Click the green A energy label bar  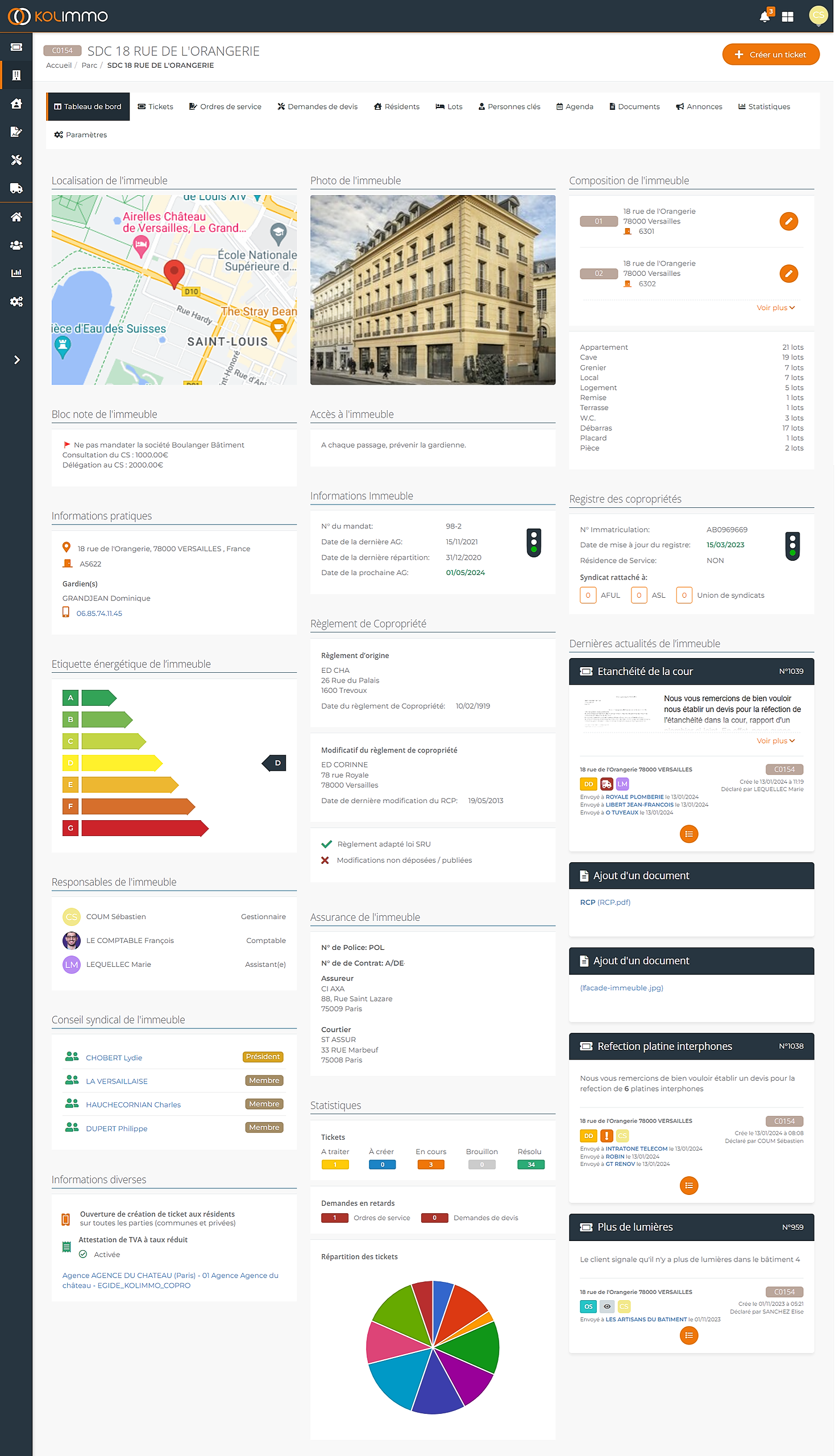click(99, 698)
